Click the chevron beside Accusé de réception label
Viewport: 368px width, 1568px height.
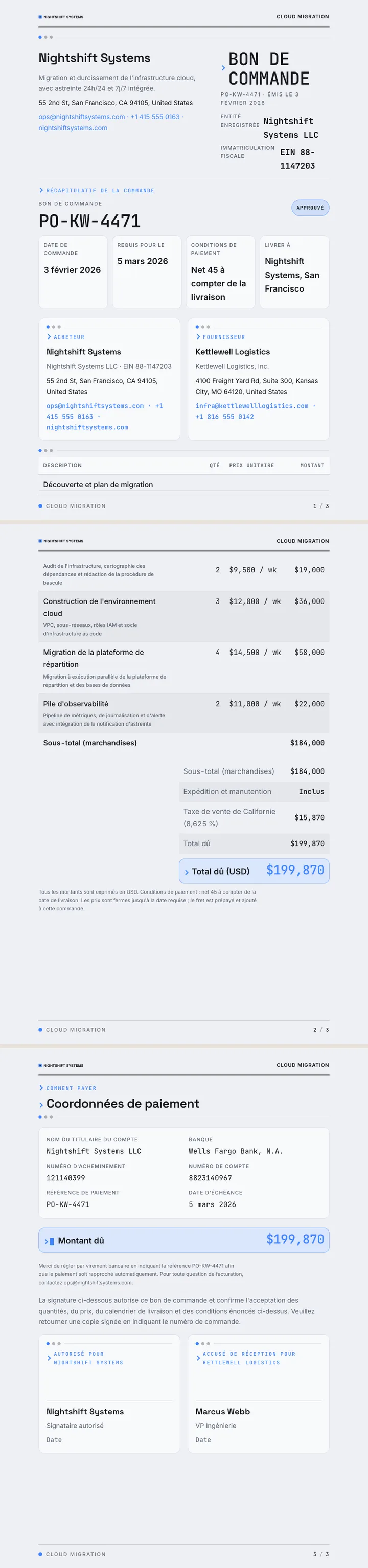198,1358
